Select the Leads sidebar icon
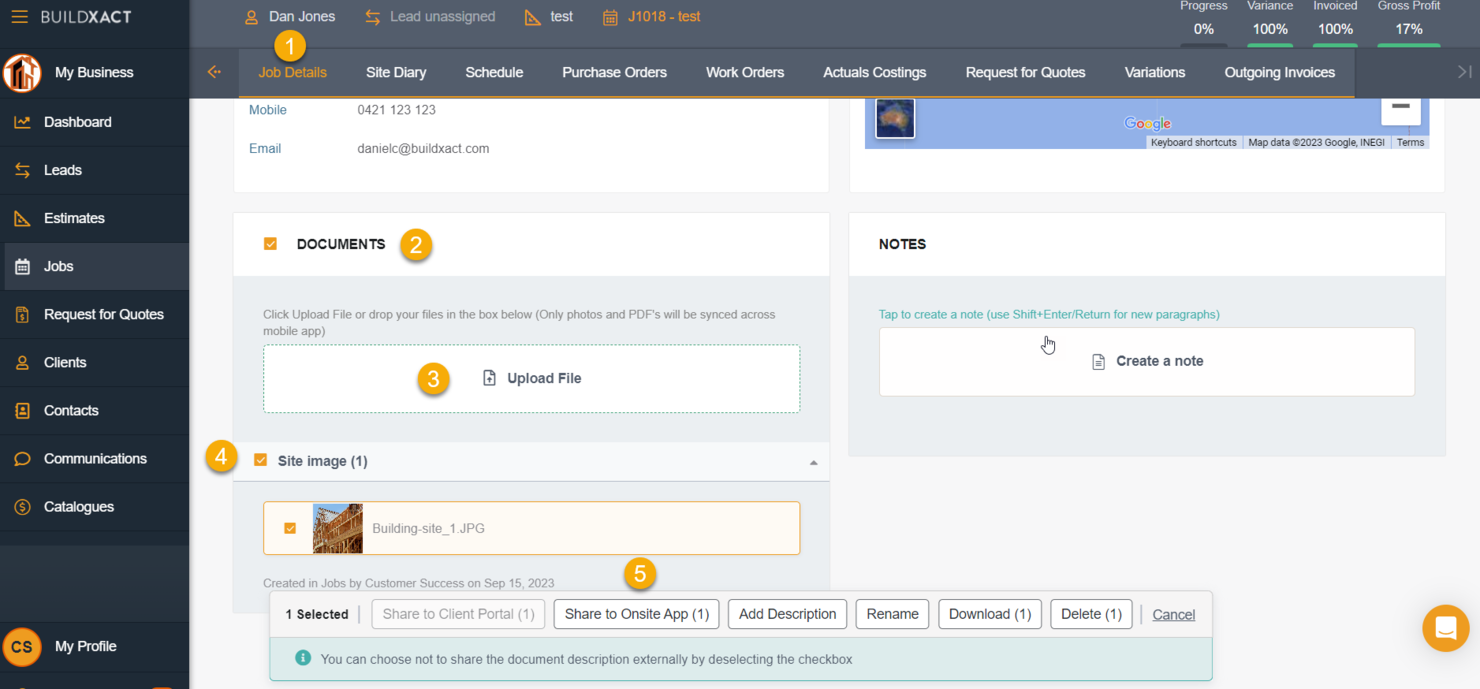 (x=22, y=170)
